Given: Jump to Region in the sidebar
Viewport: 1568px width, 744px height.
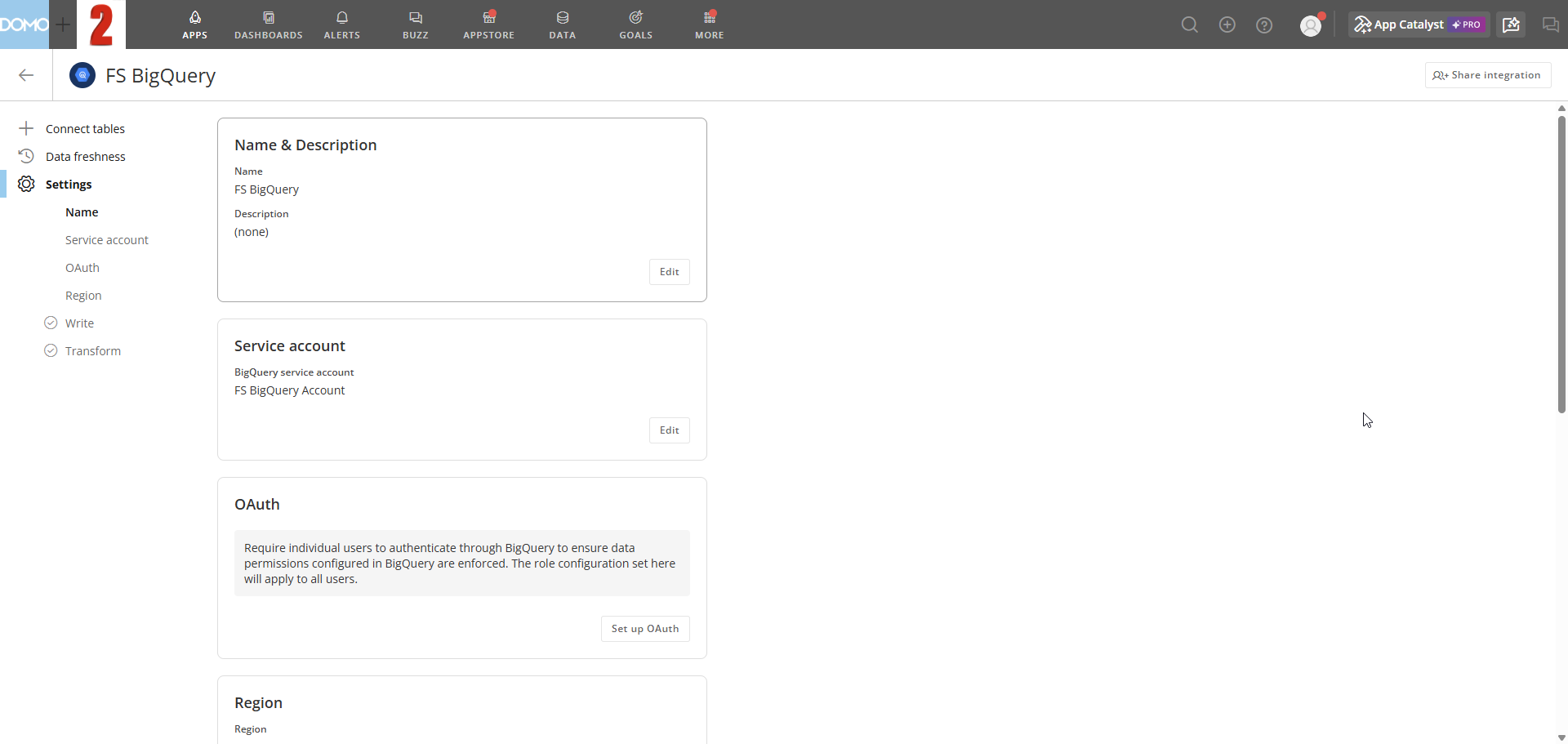Looking at the screenshot, I should [83, 296].
